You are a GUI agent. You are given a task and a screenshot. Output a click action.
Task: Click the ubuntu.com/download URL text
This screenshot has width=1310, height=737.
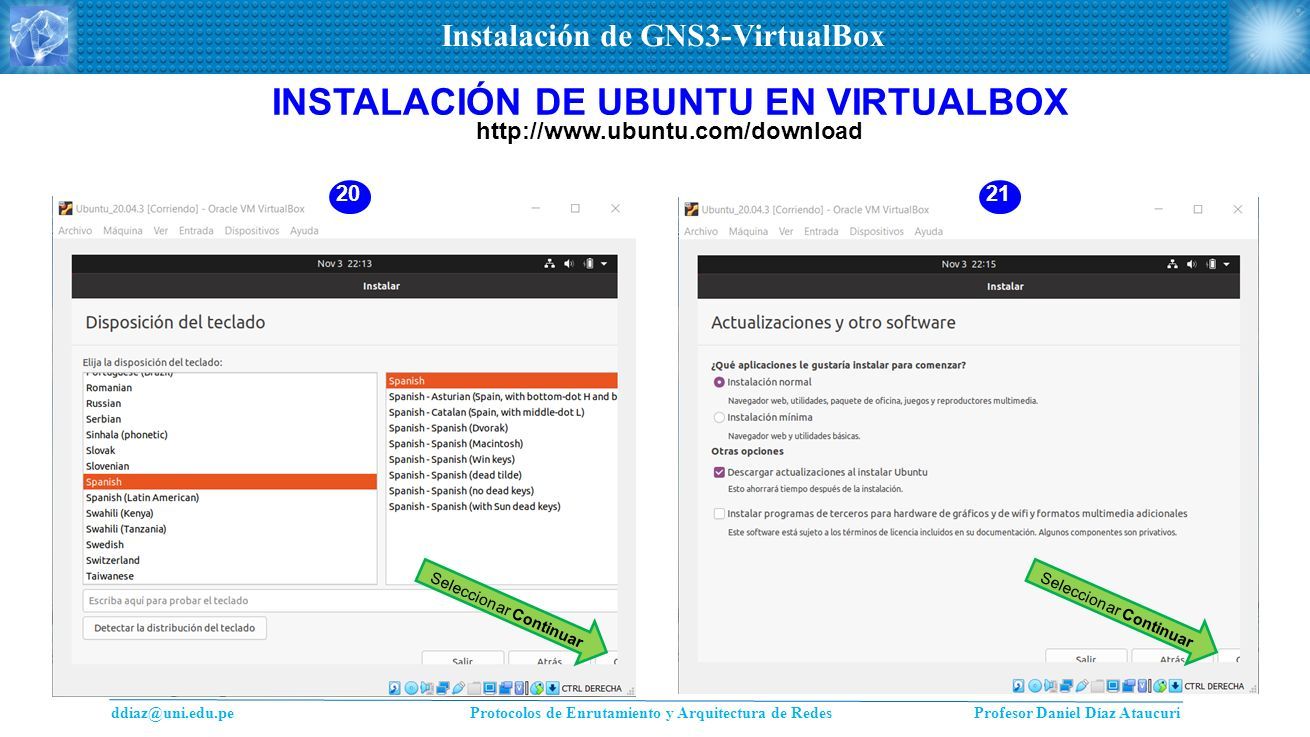point(669,131)
